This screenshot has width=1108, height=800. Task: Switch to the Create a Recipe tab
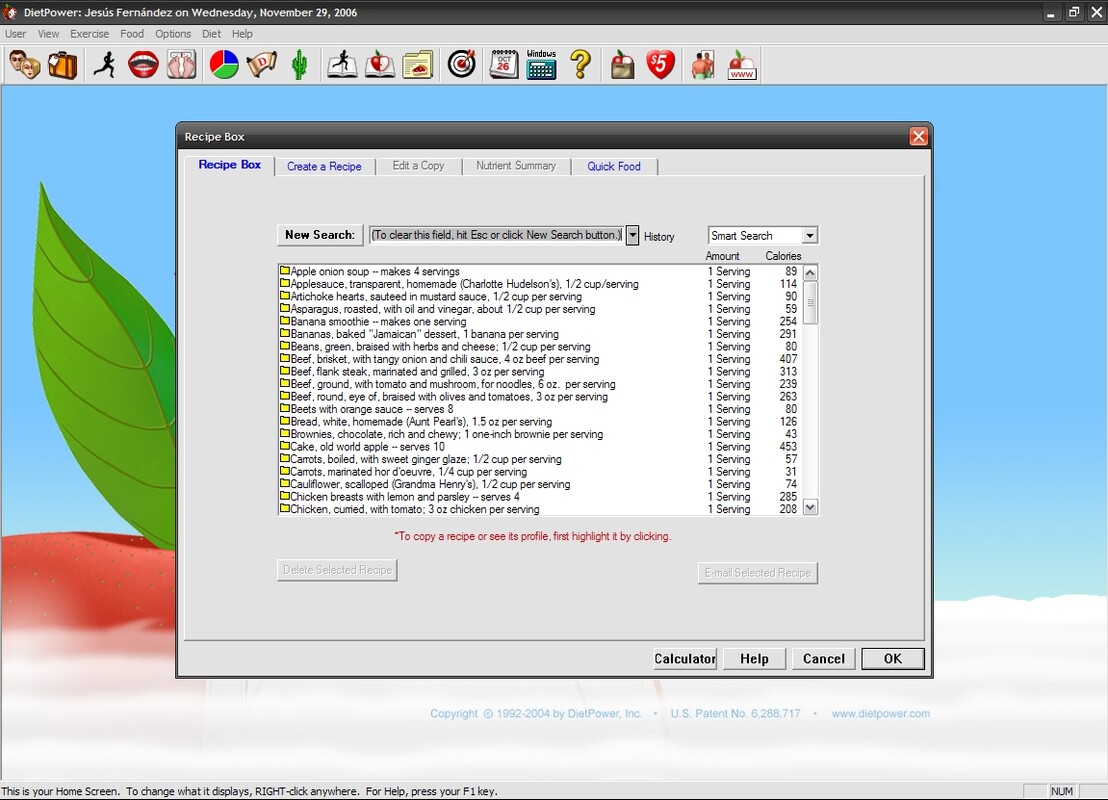[324, 166]
